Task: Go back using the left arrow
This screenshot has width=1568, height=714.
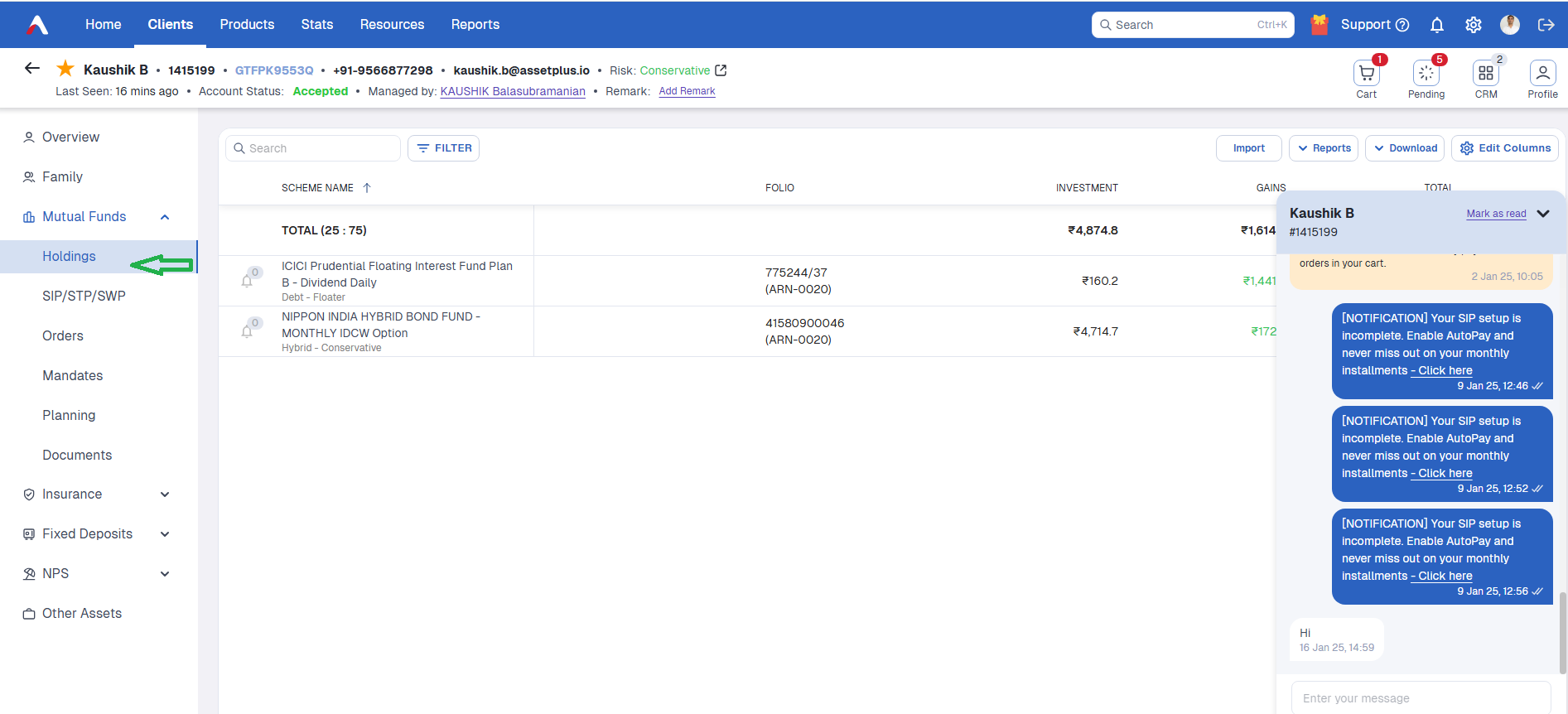Action: pos(32,68)
